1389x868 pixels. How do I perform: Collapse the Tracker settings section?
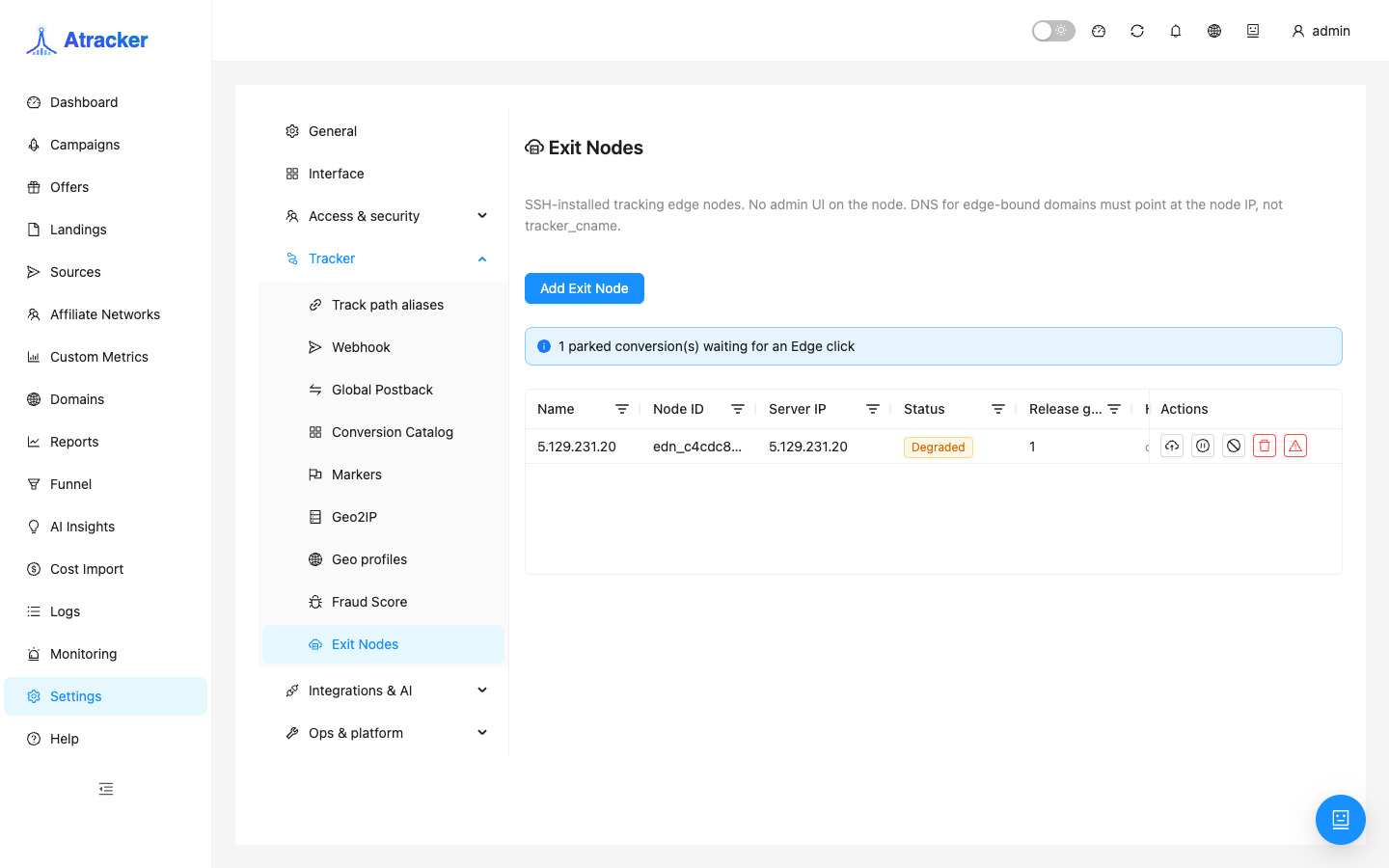[x=384, y=258]
